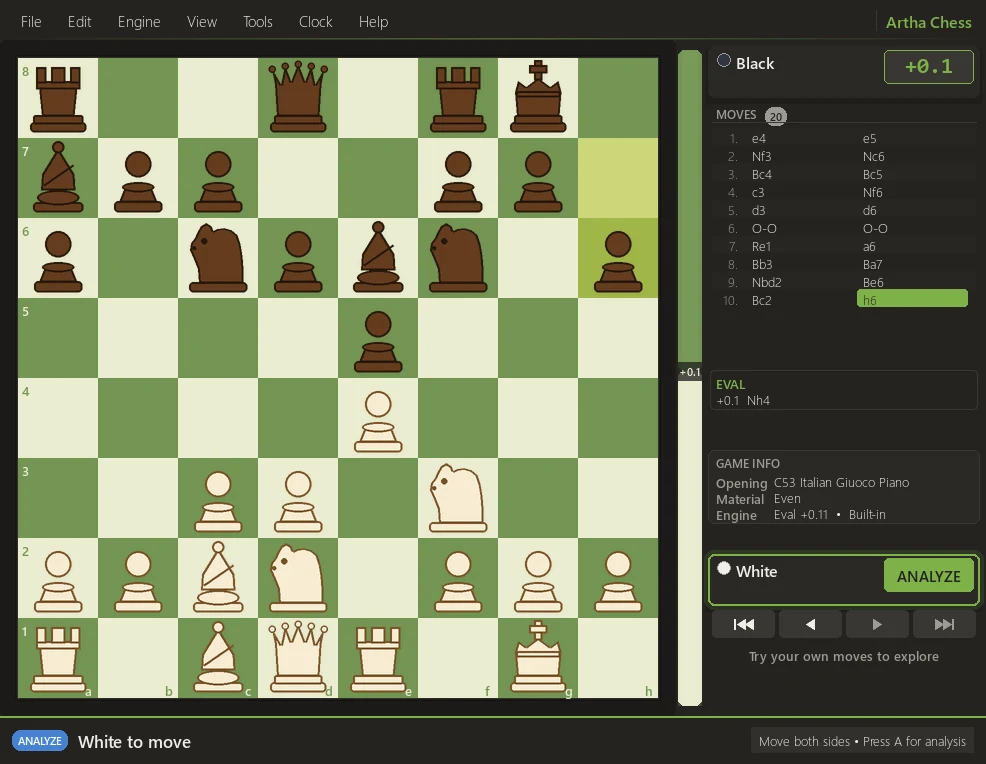Image resolution: width=986 pixels, height=764 pixels.
Task: Go to move 2. Nf3
Action: click(x=761, y=157)
